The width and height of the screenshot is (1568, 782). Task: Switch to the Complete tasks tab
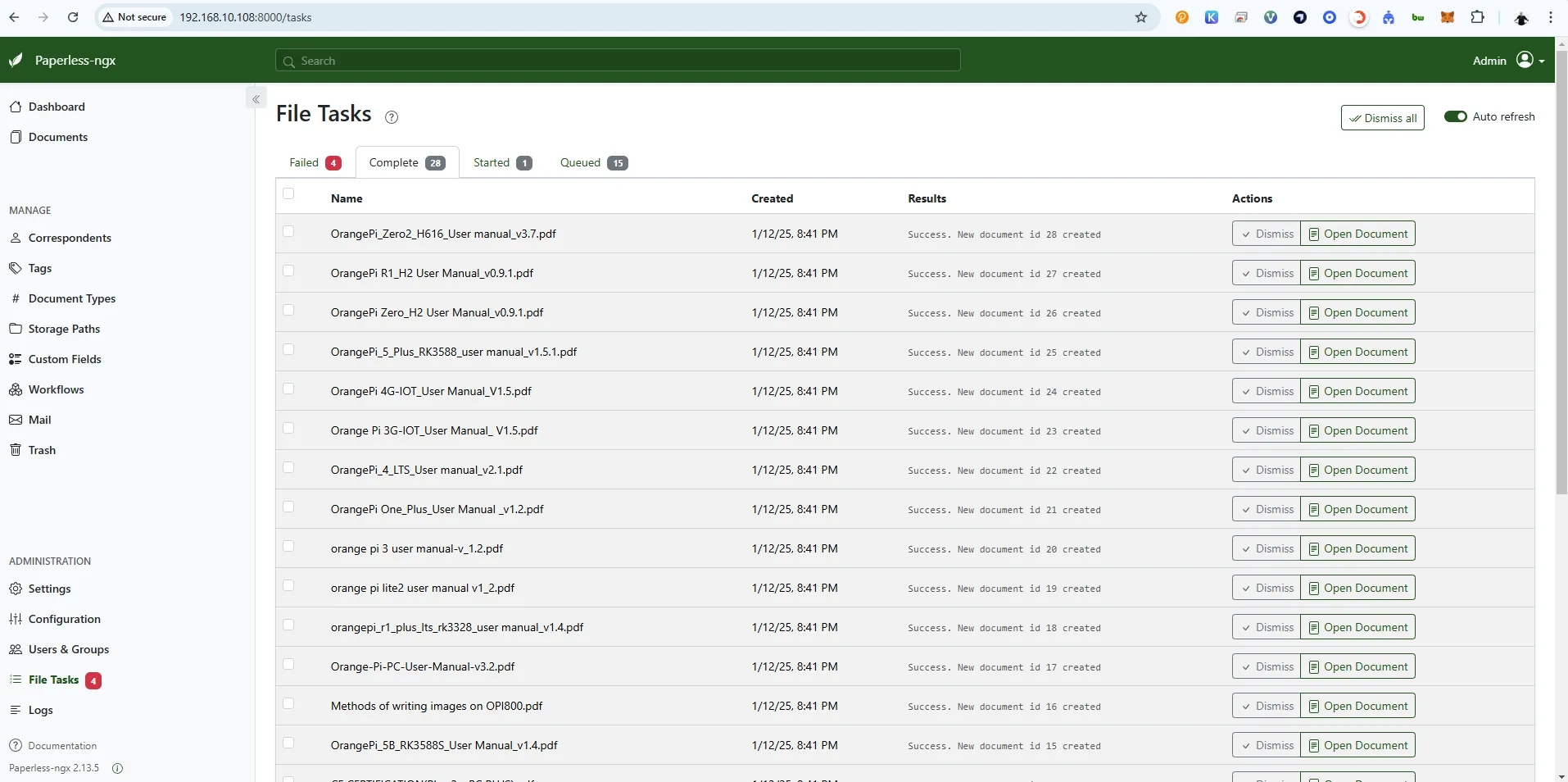tap(407, 162)
